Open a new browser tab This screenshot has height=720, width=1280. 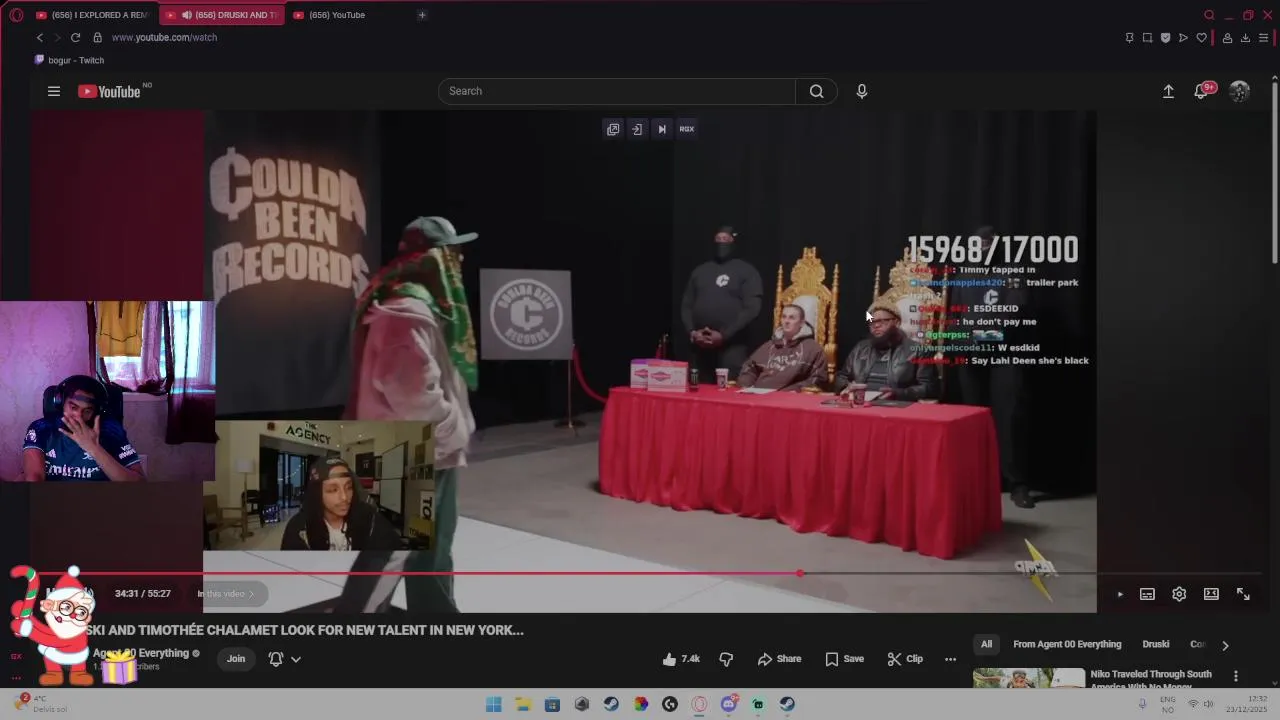click(x=422, y=15)
